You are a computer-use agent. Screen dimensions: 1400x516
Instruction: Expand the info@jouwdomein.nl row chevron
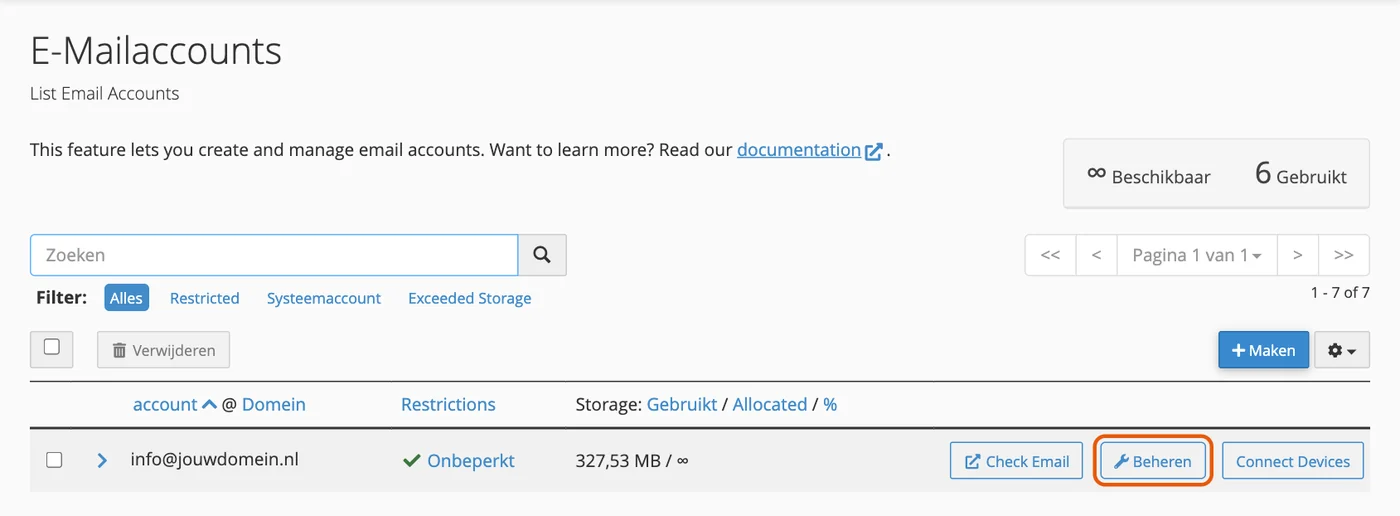(102, 460)
